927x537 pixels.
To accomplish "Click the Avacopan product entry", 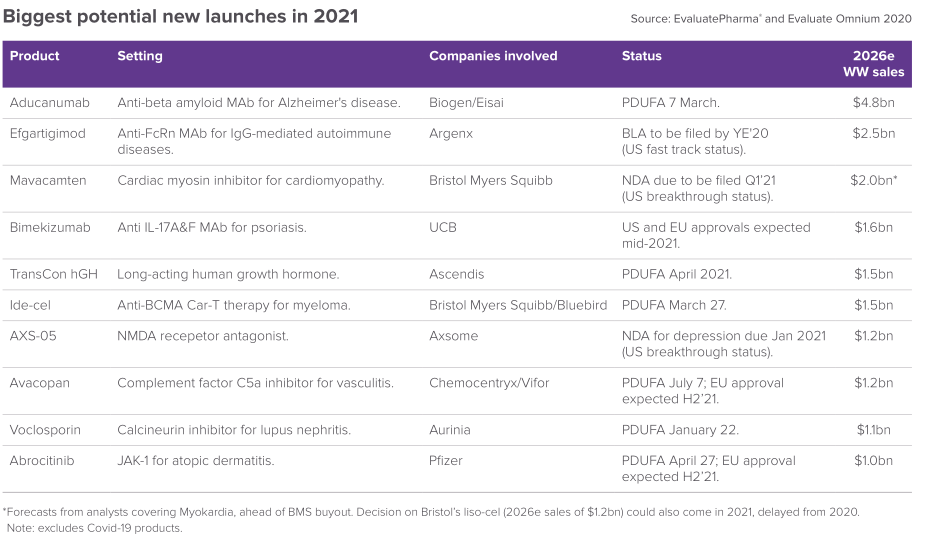I will click(41, 383).
